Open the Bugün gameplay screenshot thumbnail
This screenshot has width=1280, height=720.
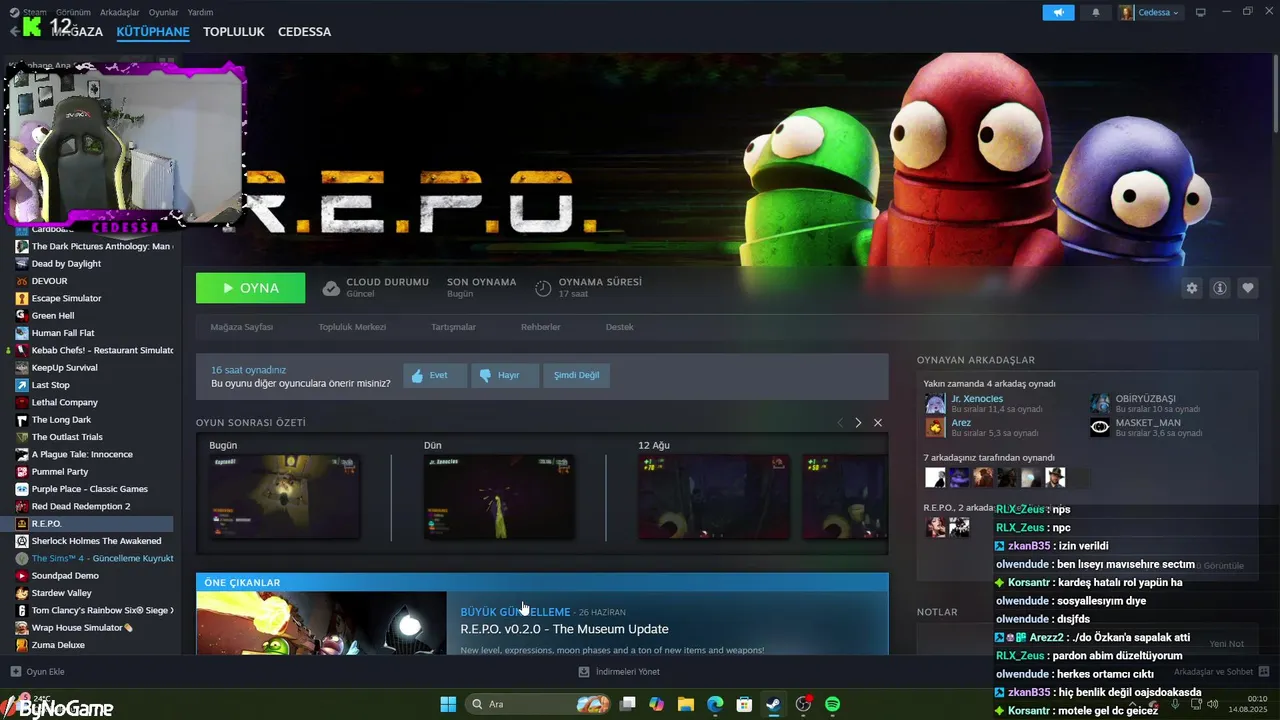click(x=284, y=497)
